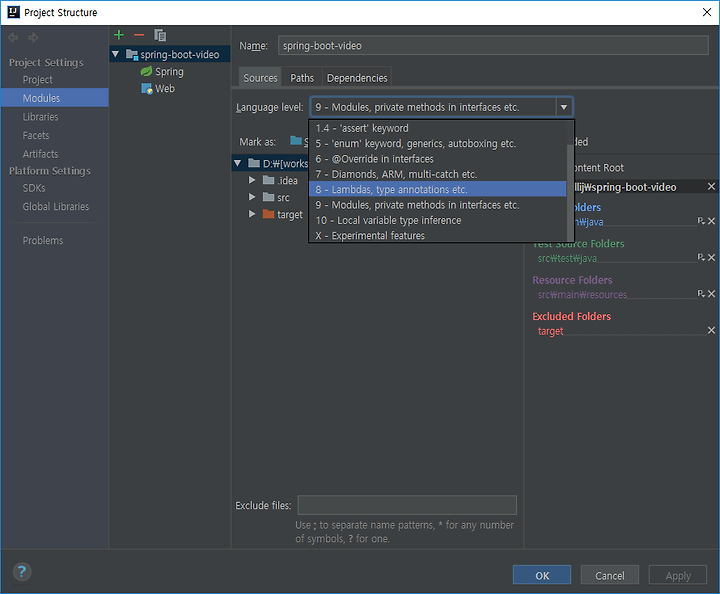Viewport: 720px width, 594px height.
Task: Switch to the Sources tab
Action: 260,78
